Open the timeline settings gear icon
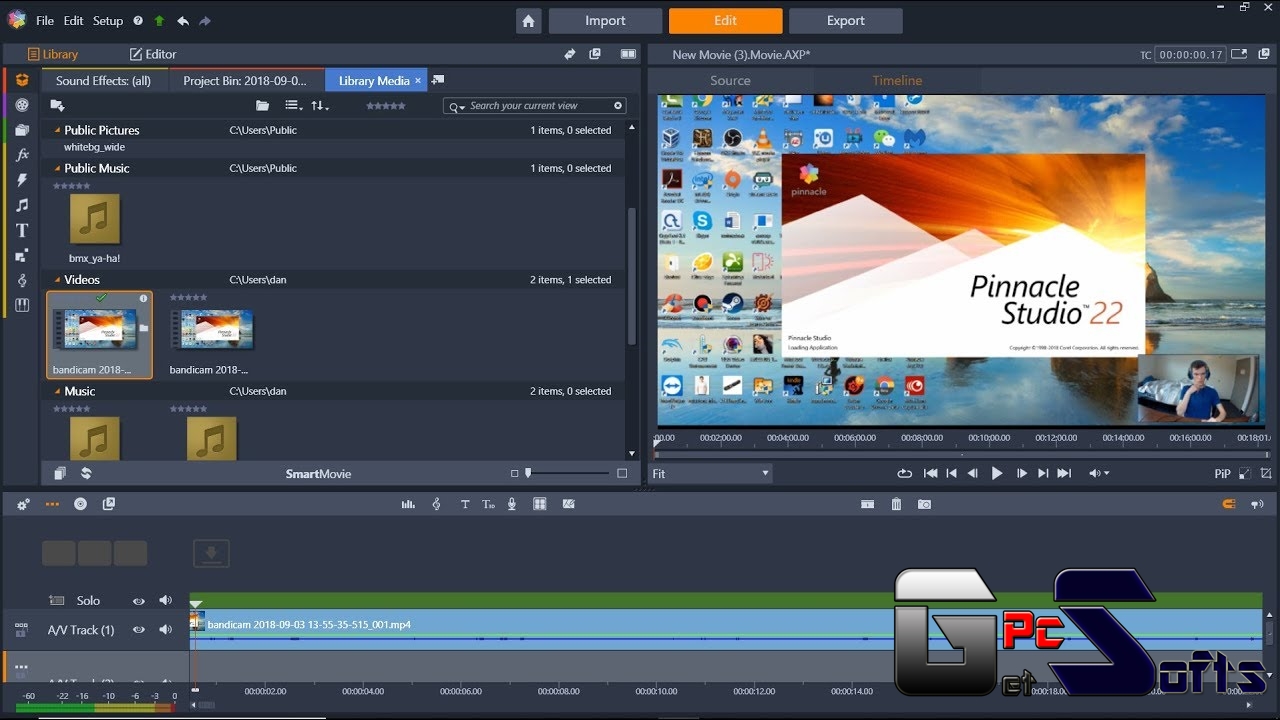 23,505
